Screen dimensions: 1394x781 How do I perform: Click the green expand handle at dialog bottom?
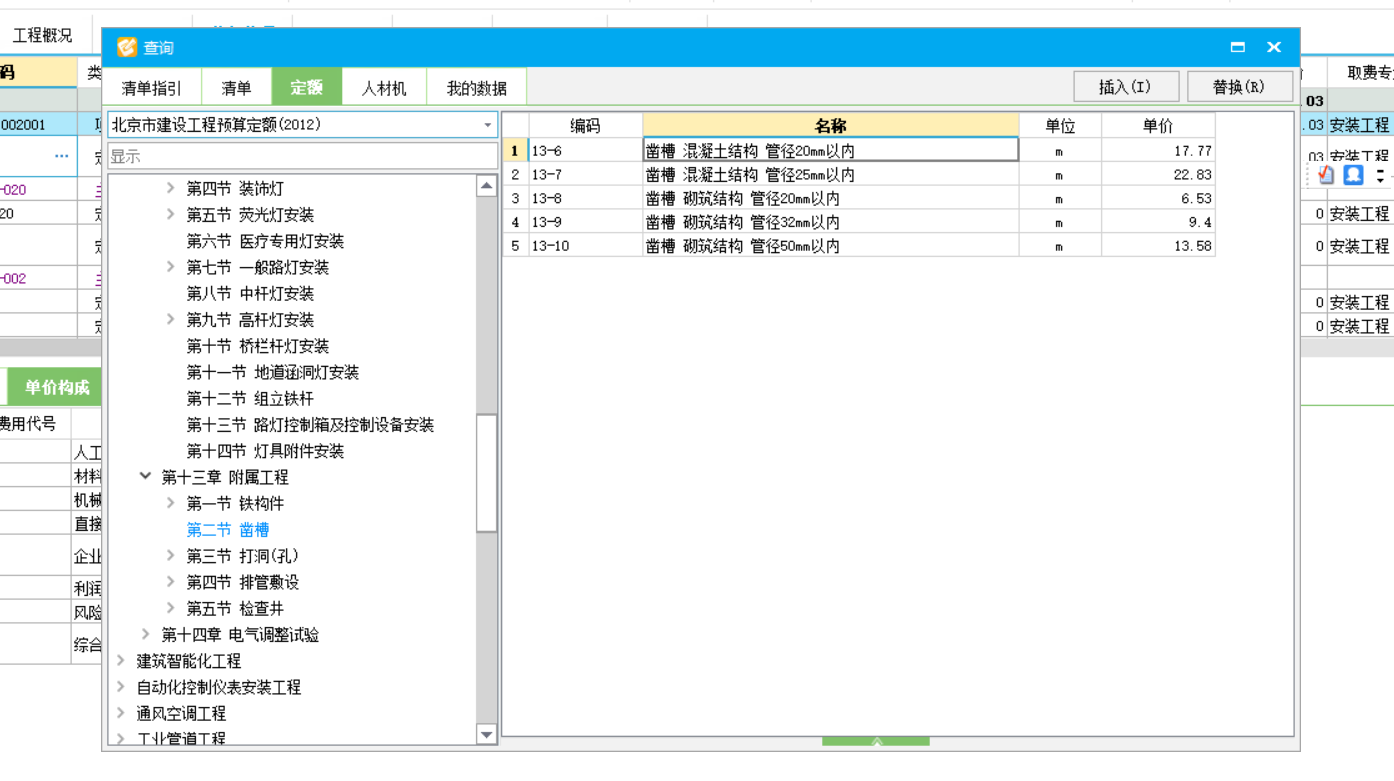point(876,742)
